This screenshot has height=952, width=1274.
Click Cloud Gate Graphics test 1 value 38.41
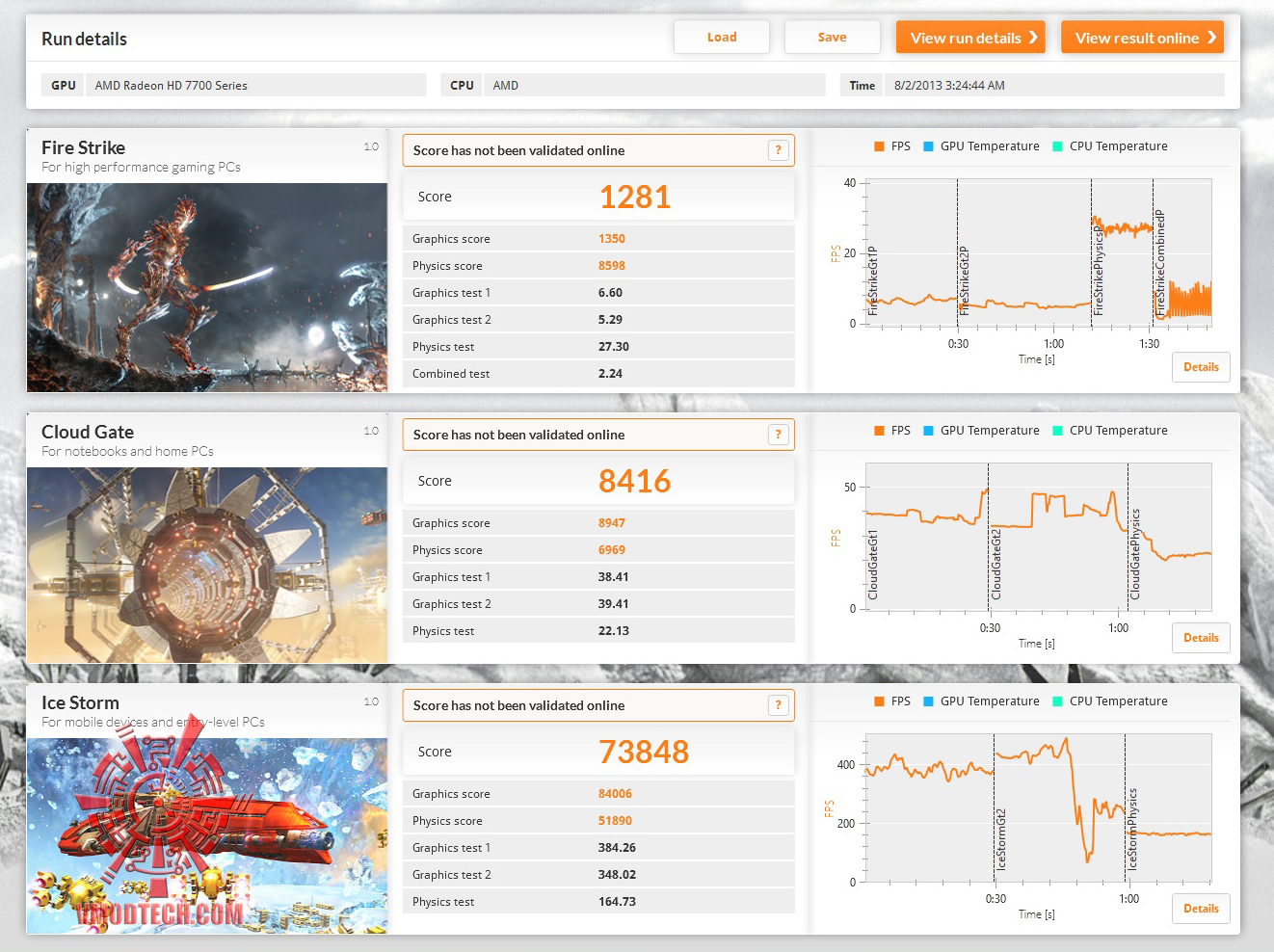pyautogui.click(x=614, y=577)
